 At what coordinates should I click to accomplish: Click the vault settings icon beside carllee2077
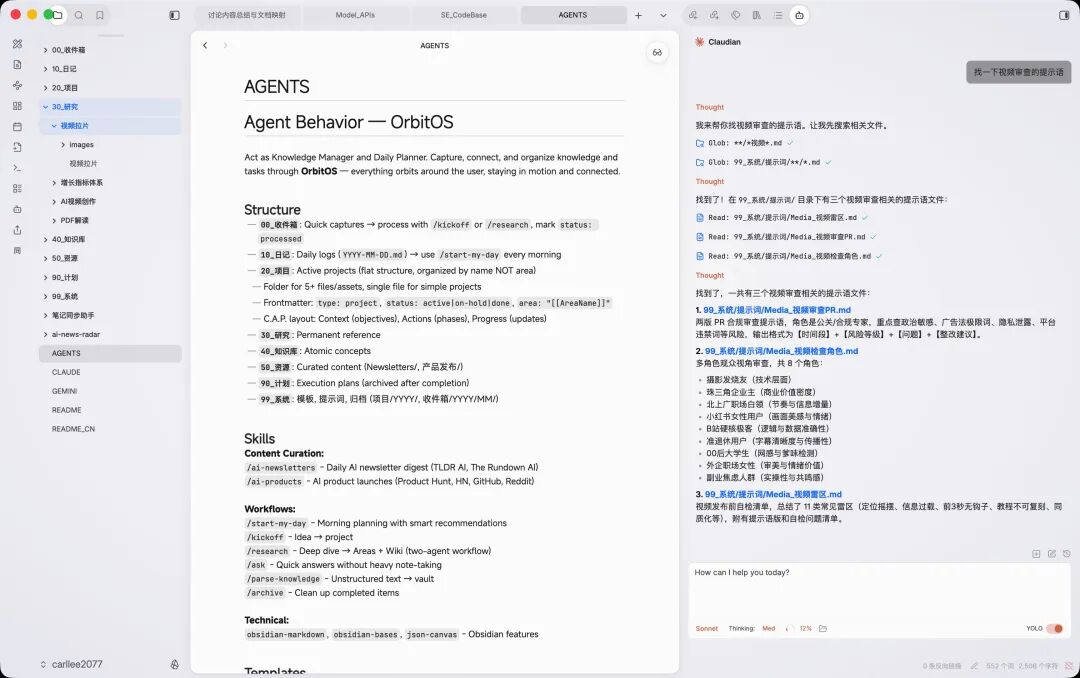[x=174, y=664]
